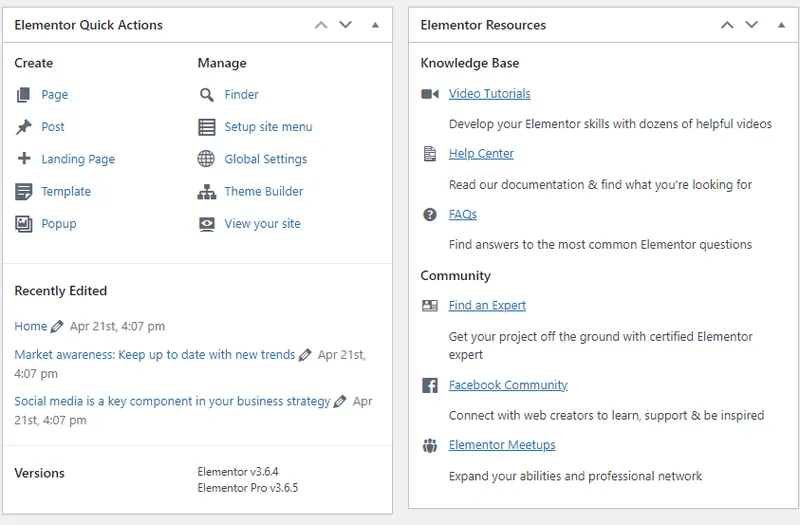
Task: Click 'Develop your Elementor skills' description text
Action: coord(610,124)
